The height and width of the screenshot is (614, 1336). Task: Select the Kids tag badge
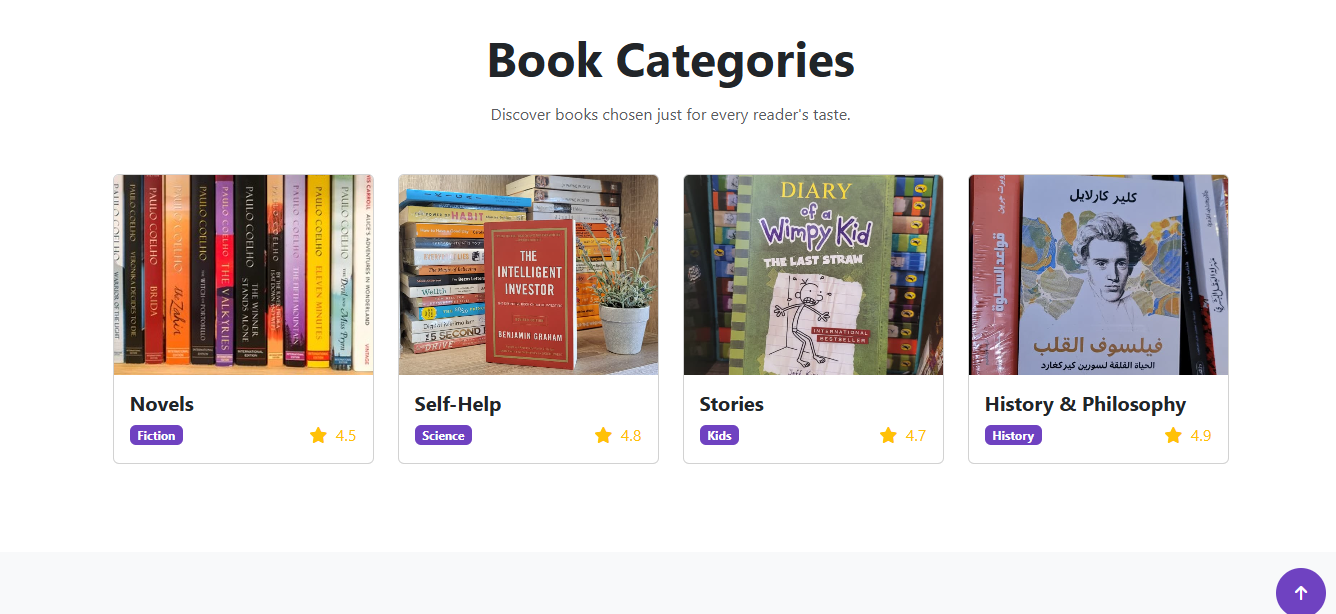[719, 435]
